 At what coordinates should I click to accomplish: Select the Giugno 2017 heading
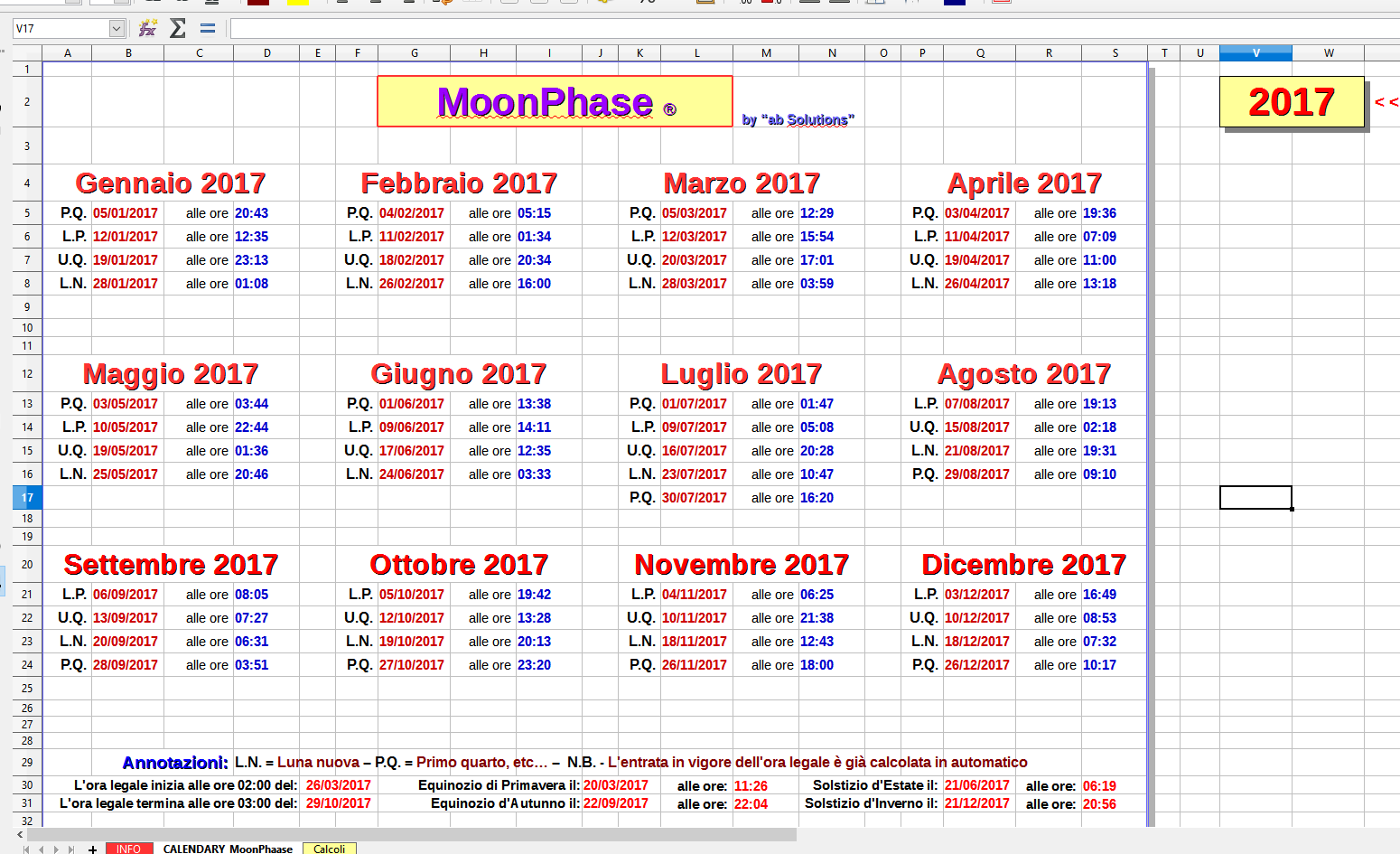tap(459, 374)
